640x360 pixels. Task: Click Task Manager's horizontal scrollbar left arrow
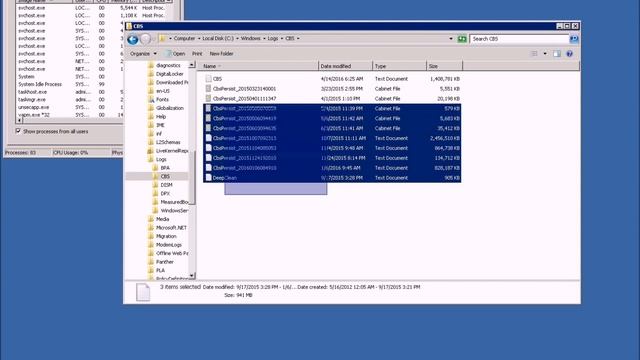pyautogui.click(x=19, y=120)
